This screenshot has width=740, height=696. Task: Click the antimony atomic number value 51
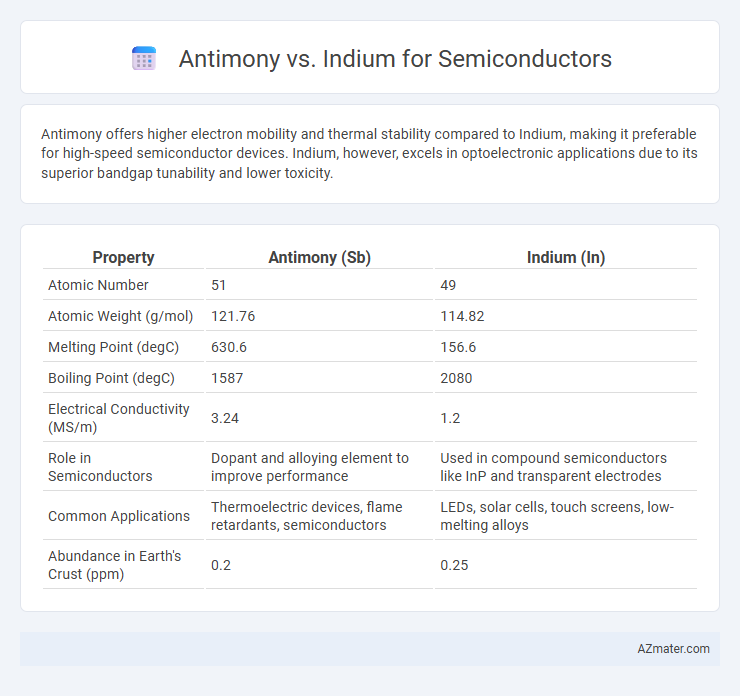219,285
